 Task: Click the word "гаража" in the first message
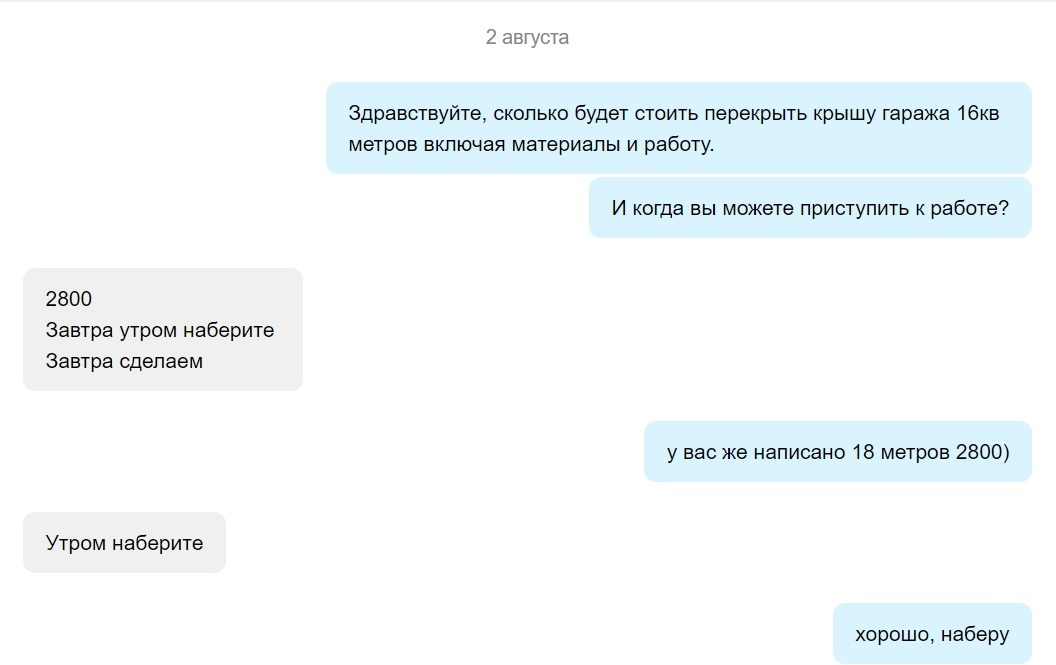pos(915,113)
